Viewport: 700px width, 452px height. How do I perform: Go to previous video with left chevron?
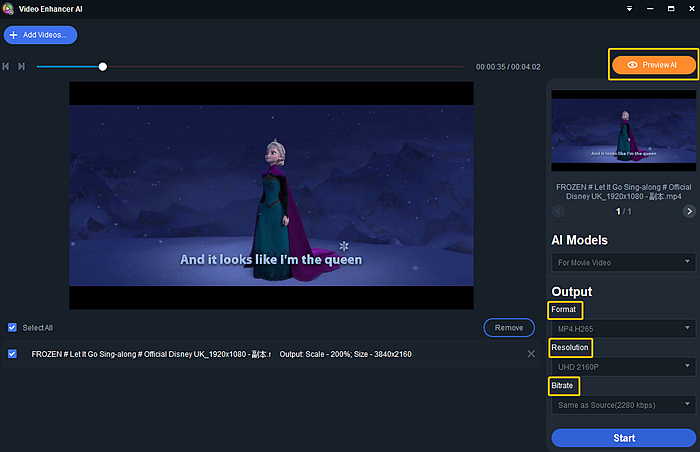(x=558, y=211)
